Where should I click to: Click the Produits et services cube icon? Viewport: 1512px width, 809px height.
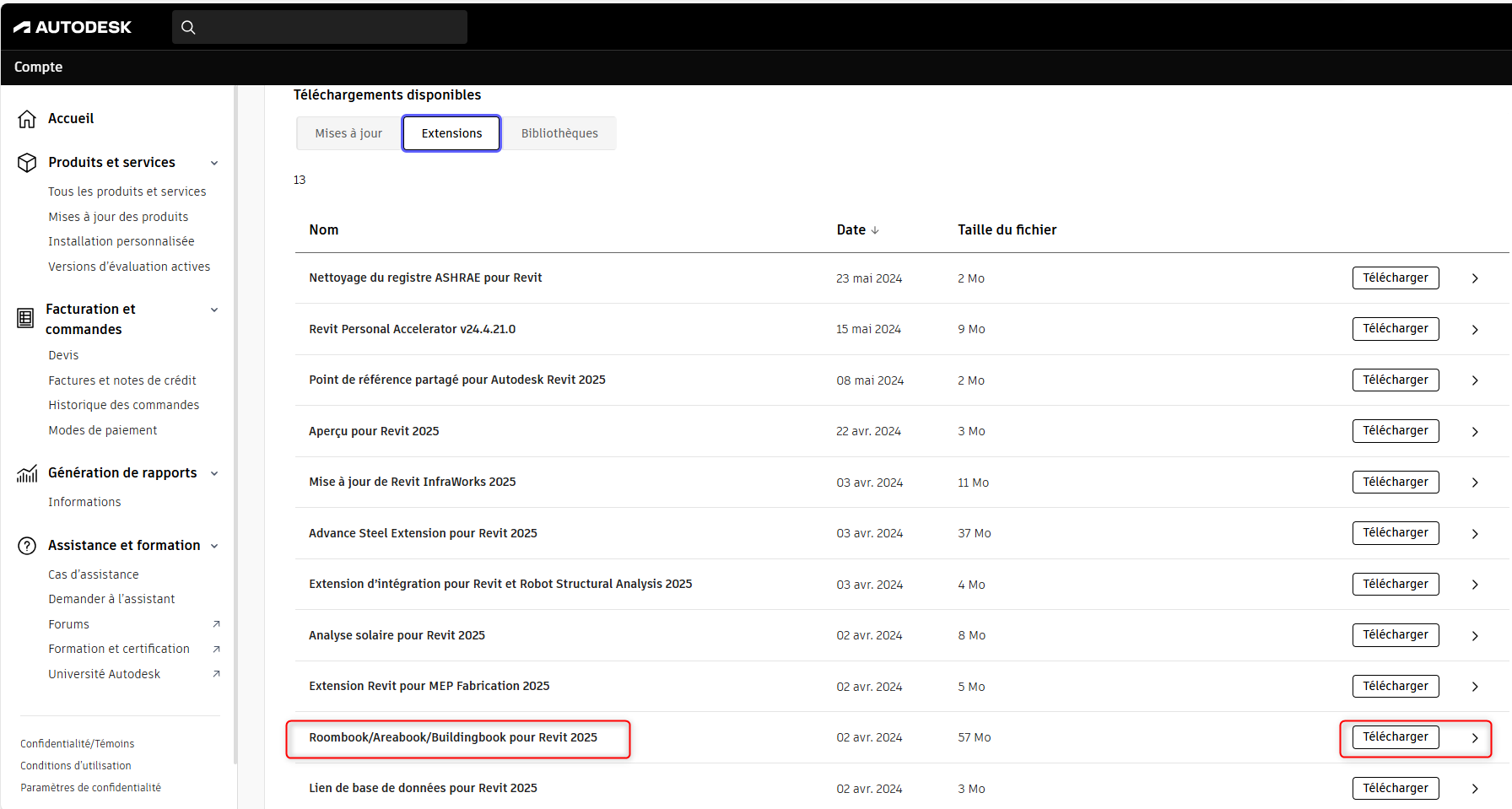click(27, 162)
